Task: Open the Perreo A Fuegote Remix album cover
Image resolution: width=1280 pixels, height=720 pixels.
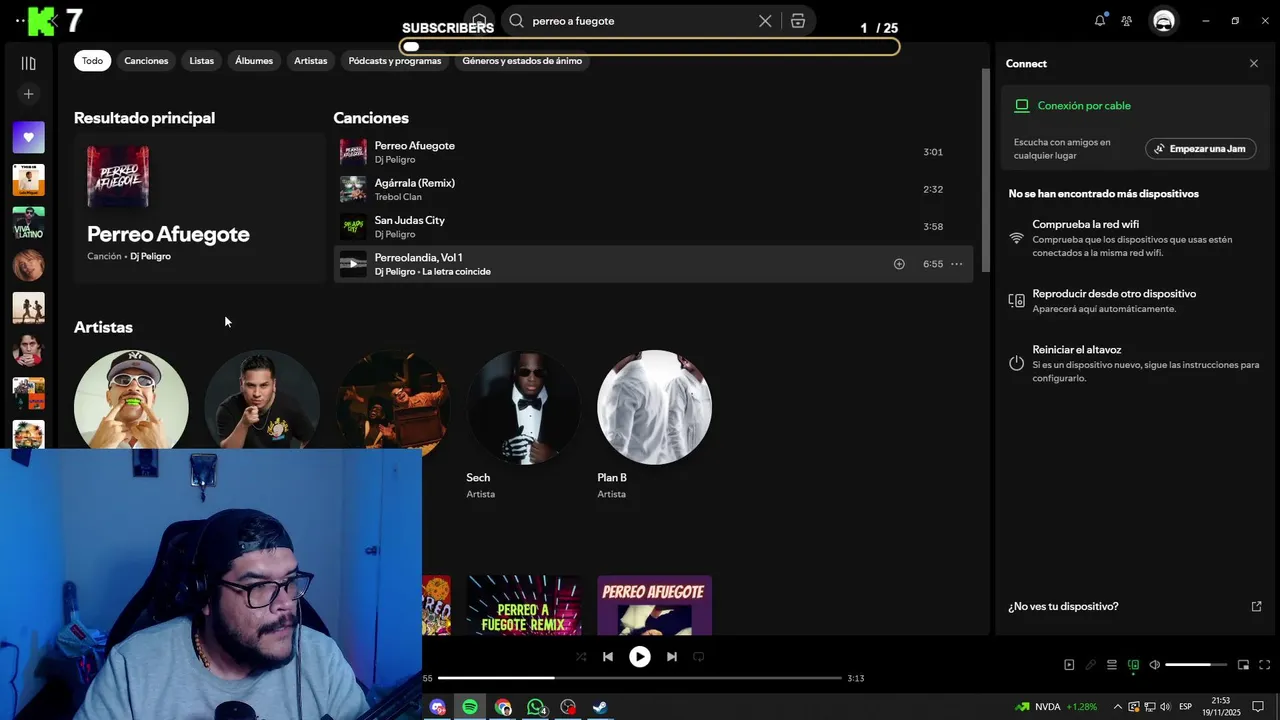Action: (524, 605)
